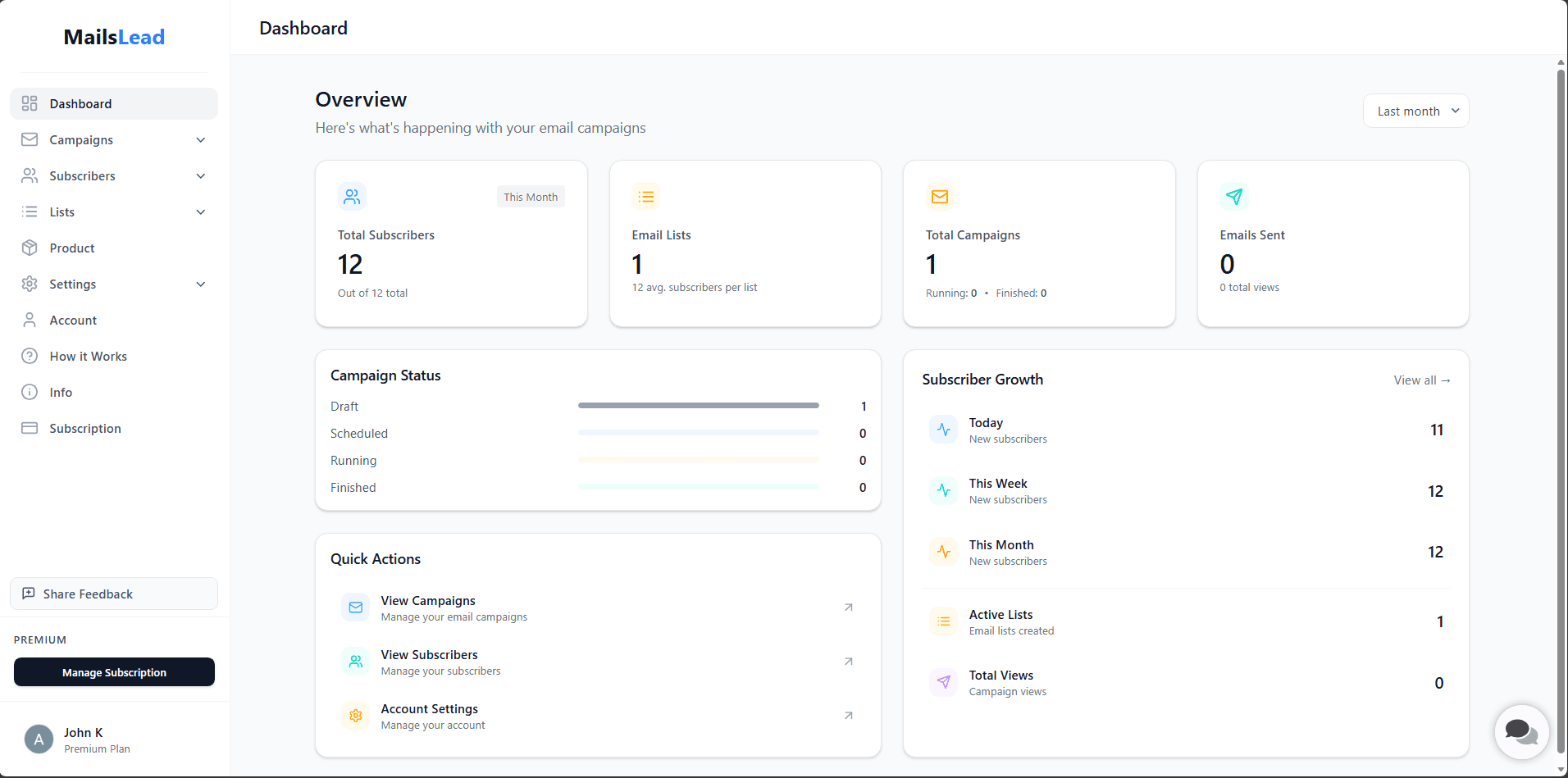Select Dashboard in the sidebar

80,103
